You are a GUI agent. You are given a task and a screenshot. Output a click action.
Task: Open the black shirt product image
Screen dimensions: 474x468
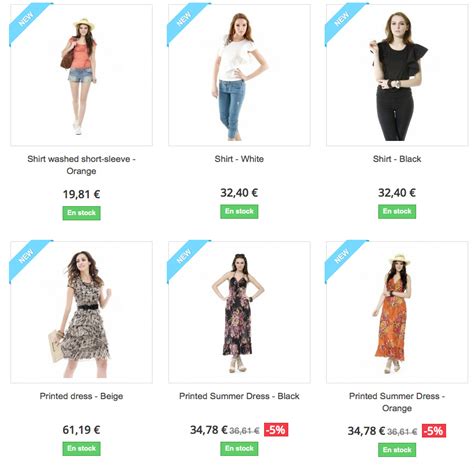point(397,75)
